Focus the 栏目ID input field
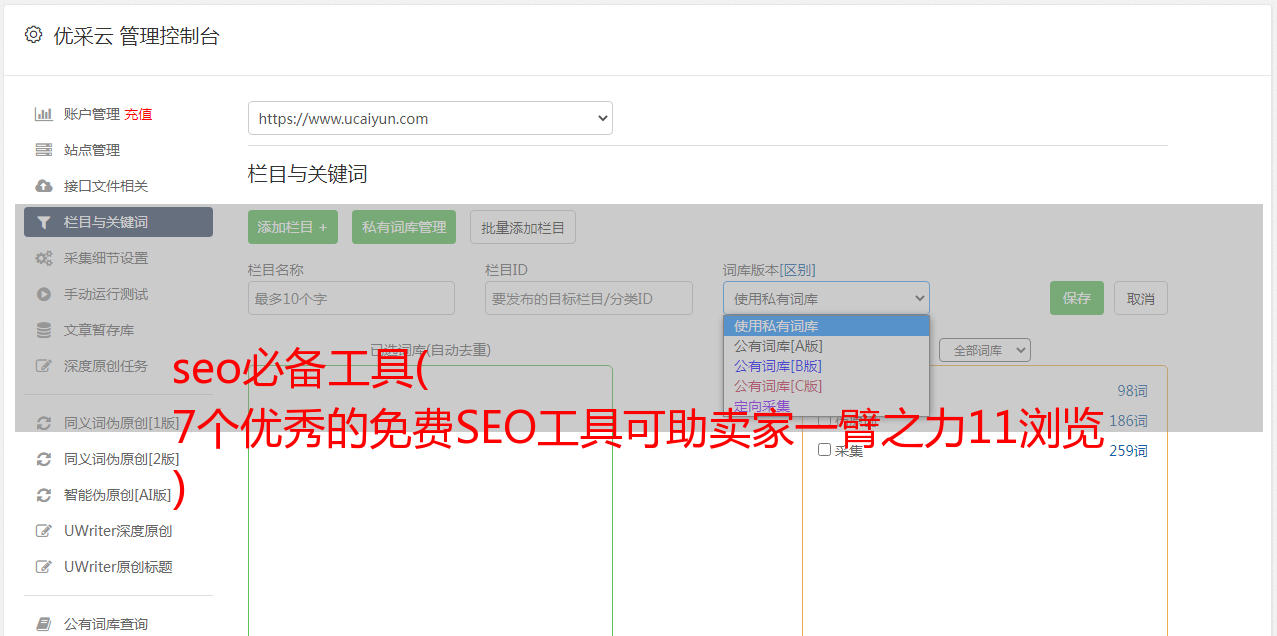Image resolution: width=1277 pixels, height=636 pixels. [589, 298]
